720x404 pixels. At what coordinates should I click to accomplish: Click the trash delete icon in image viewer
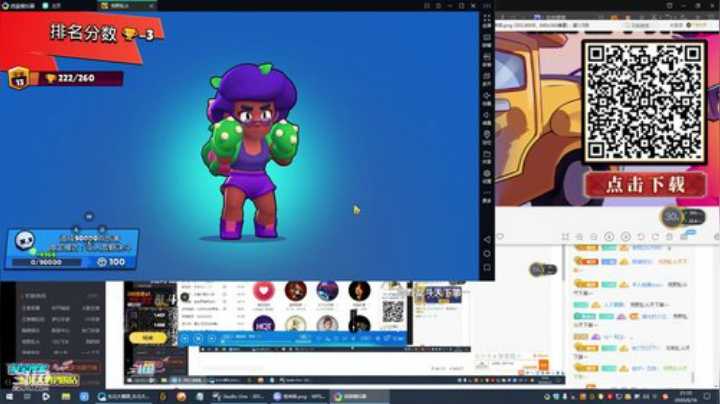click(669, 236)
